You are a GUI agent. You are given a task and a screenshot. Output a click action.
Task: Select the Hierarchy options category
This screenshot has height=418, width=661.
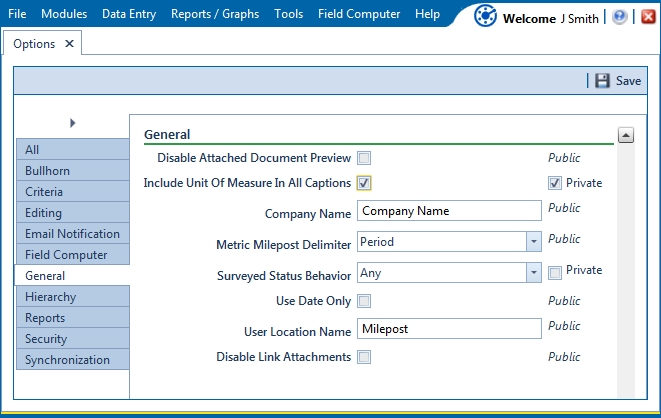click(x=73, y=297)
